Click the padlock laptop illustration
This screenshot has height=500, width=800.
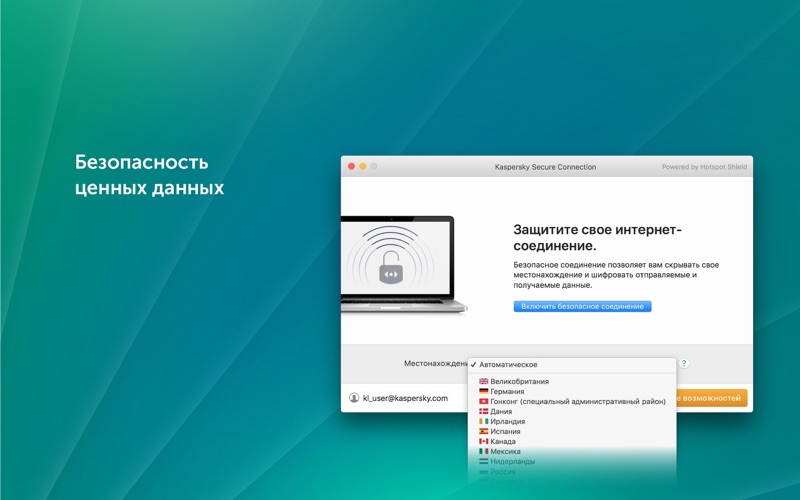coord(403,264)
